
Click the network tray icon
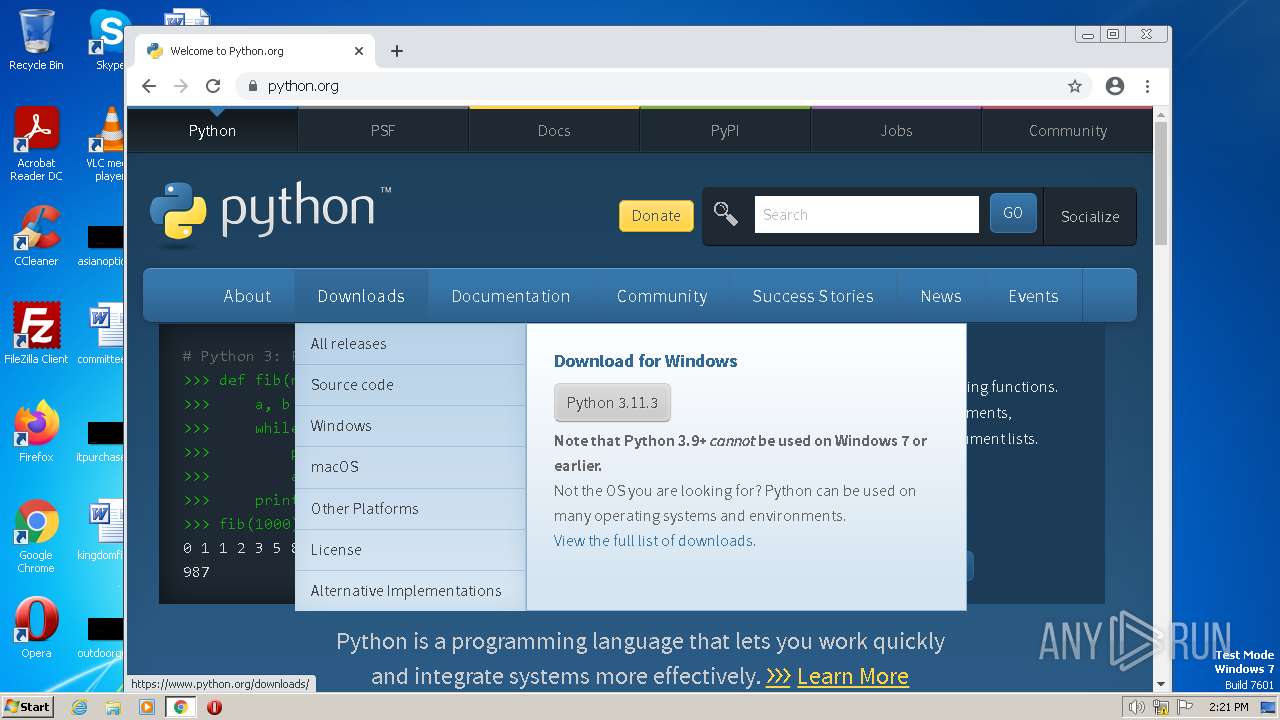click(1161, 707)
